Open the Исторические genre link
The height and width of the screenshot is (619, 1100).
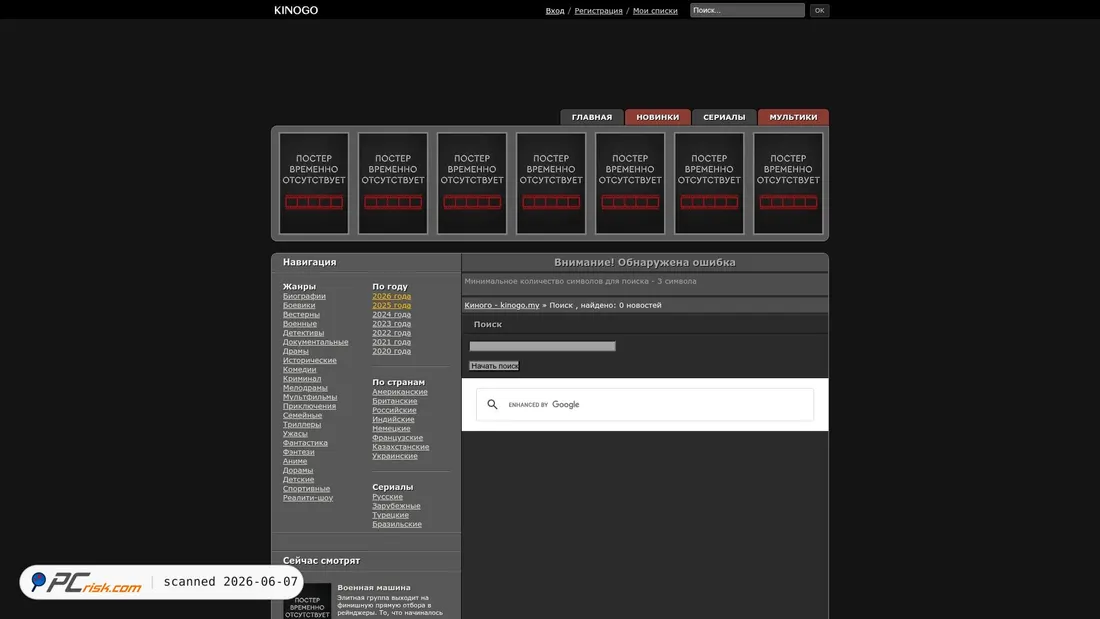coord(309,360)
